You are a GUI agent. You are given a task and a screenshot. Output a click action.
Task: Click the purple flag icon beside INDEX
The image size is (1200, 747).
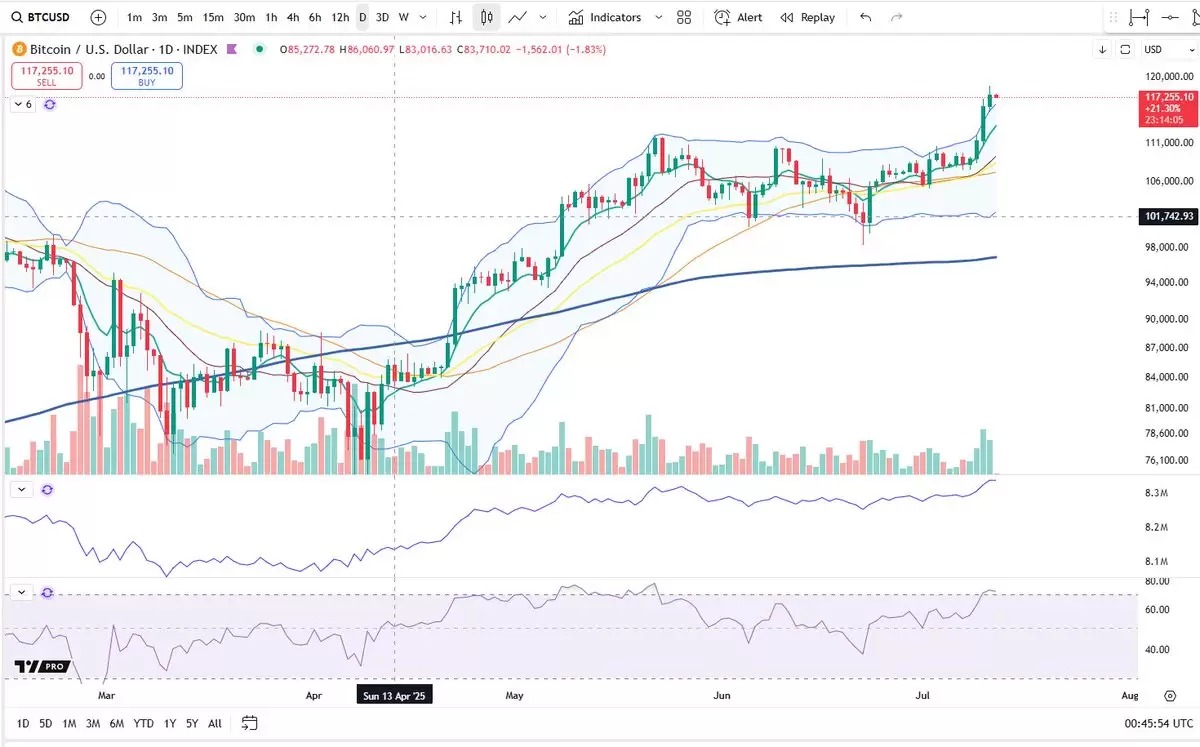point(232,49)
